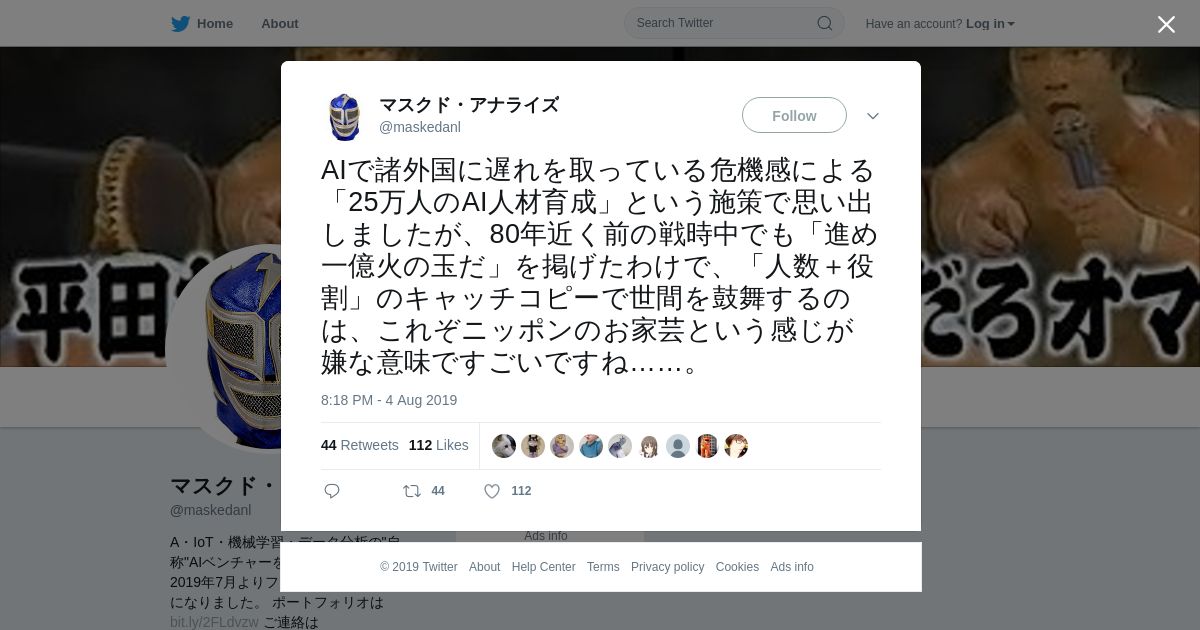Click the reply speech bubble icon
1200x630 pixels.
(x=332, y=491)
